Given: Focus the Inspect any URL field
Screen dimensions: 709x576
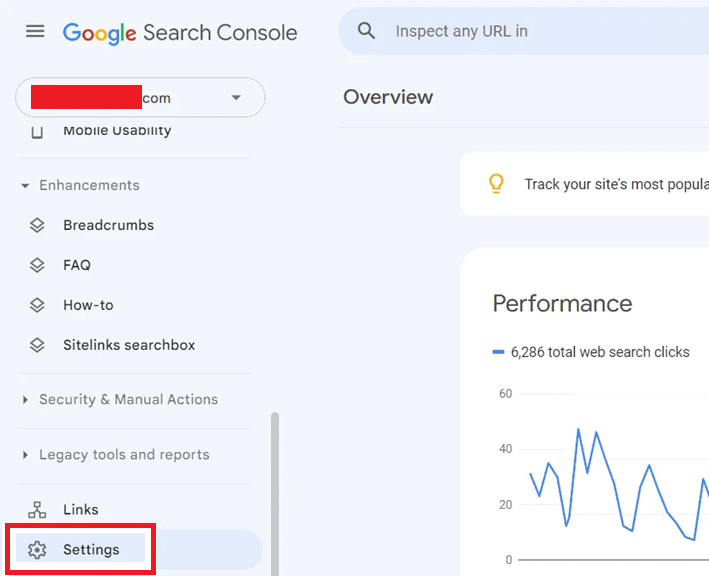Looking at the screenshot, I should (524, 31).
